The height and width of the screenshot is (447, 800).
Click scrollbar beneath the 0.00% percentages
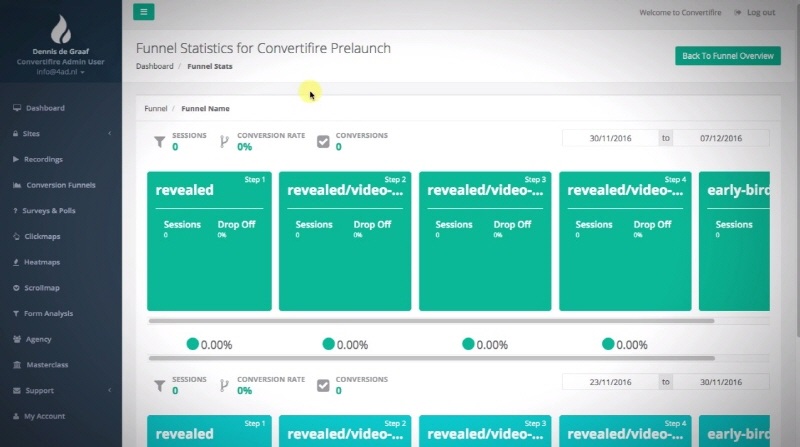click(x=431, y=358)
